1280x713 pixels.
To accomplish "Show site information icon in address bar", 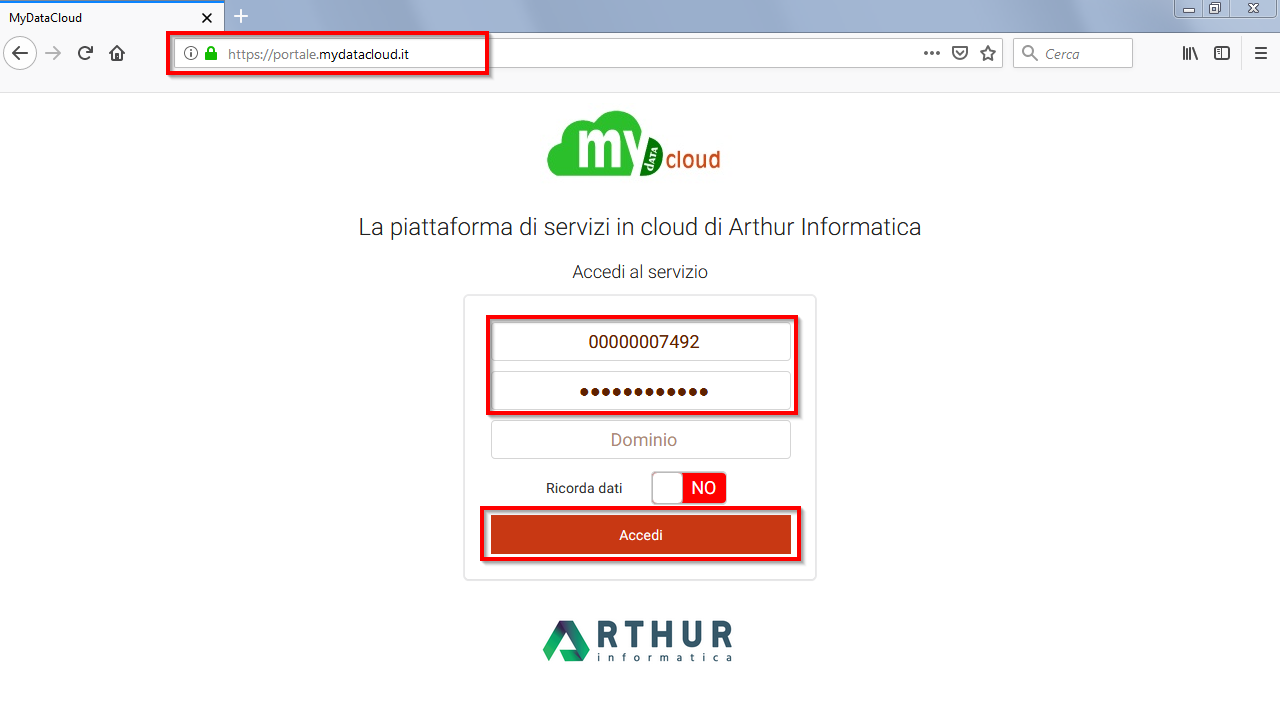I will (191, 54).
